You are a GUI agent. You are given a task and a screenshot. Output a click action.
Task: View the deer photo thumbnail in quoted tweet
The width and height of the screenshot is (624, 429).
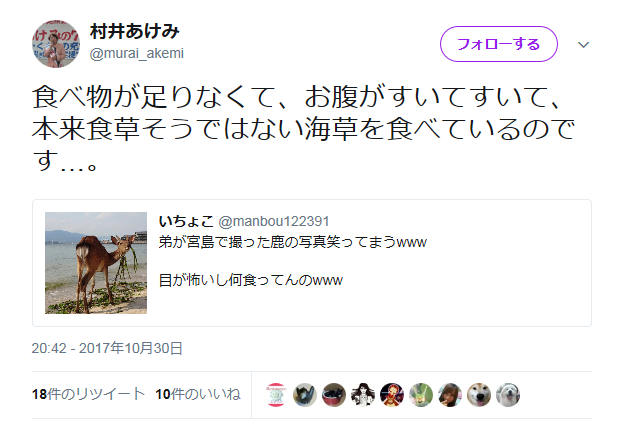pos(96,263)
